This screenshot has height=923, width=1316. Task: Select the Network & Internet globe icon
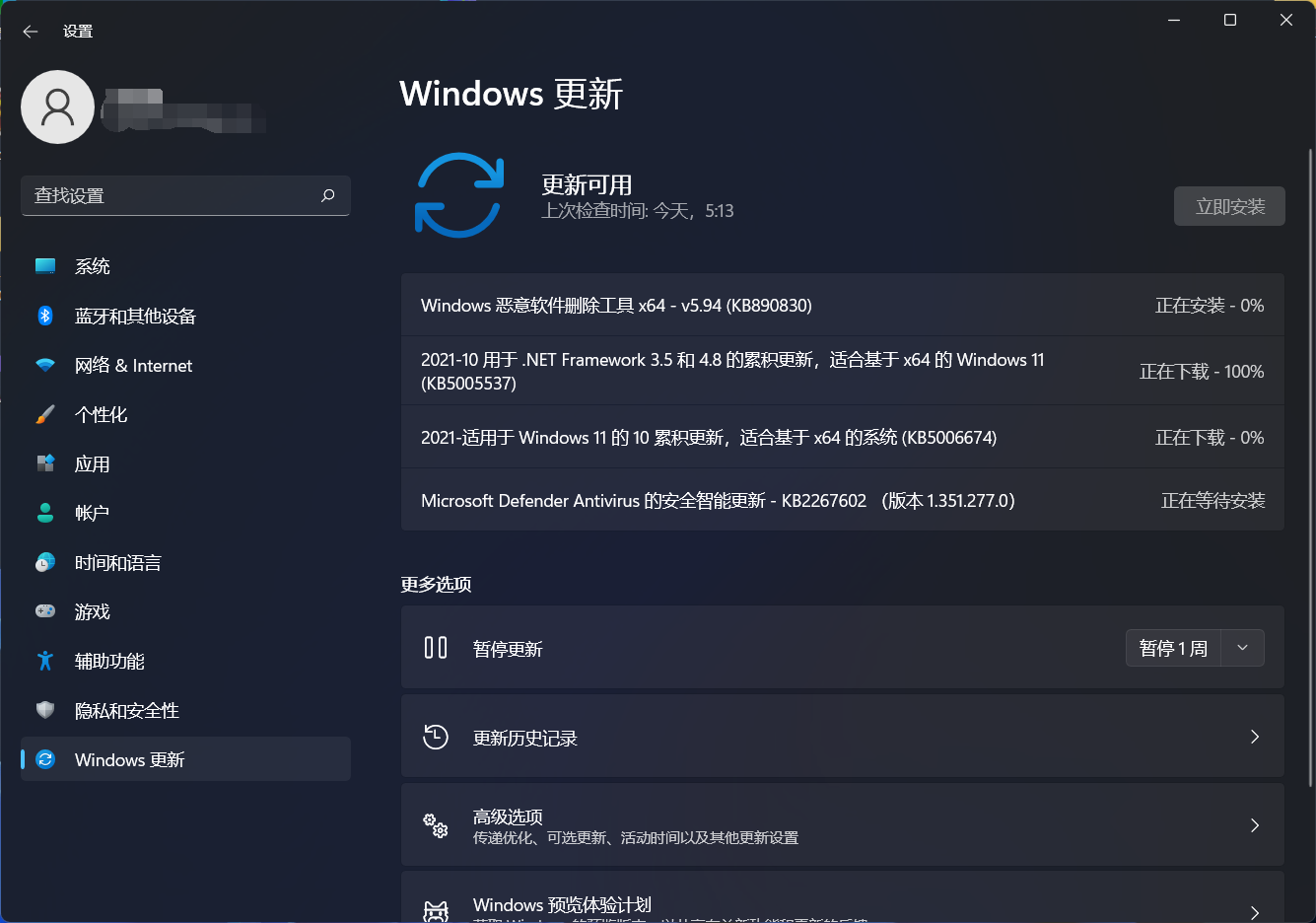pos(44,365)
